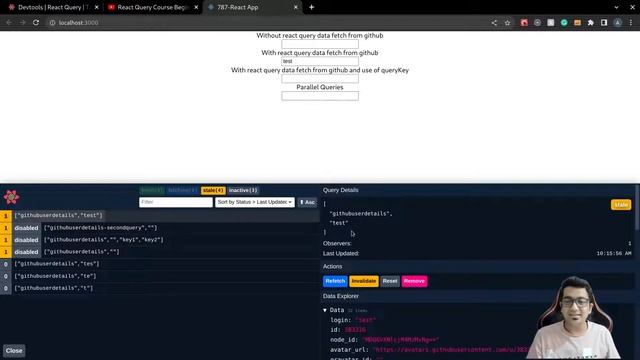The image size is (640, 360).
Task: Toggle Asc sort order button
Action: (x=307, y=202)
